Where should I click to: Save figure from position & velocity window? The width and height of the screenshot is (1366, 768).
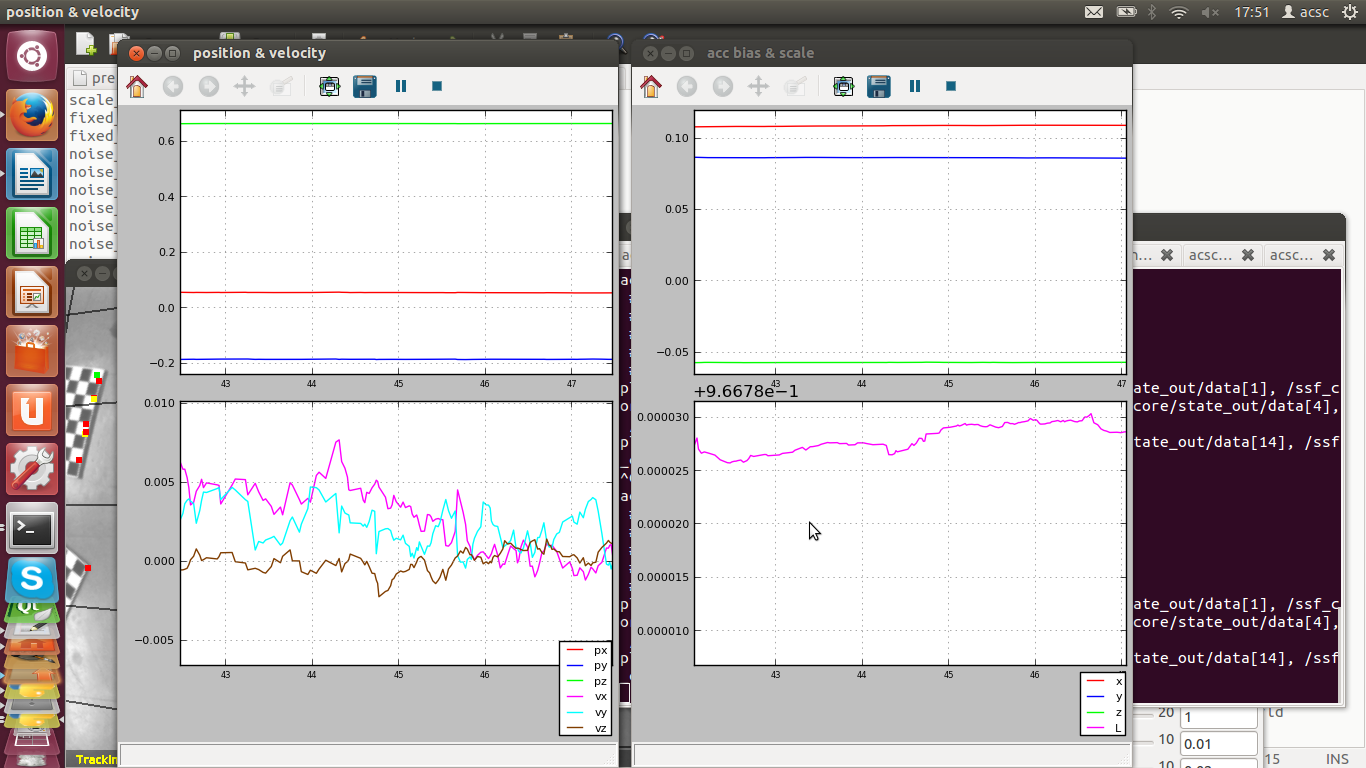365,86
